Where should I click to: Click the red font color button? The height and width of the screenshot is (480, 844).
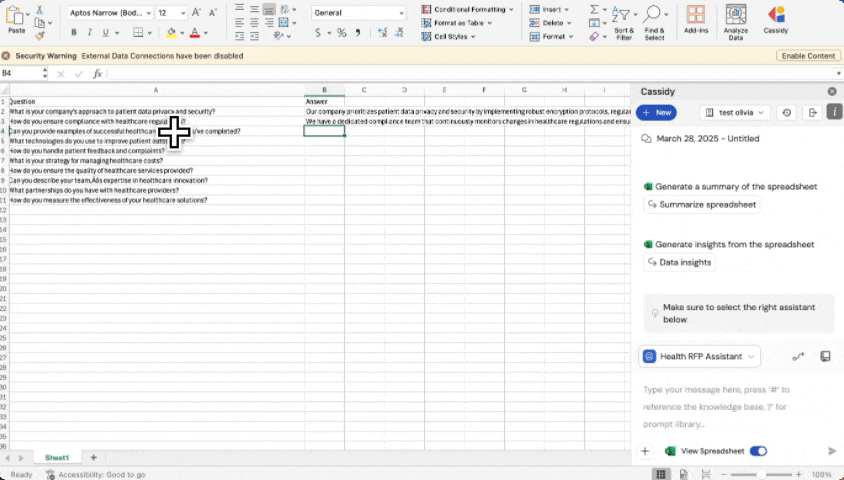(x=195, y=33)
